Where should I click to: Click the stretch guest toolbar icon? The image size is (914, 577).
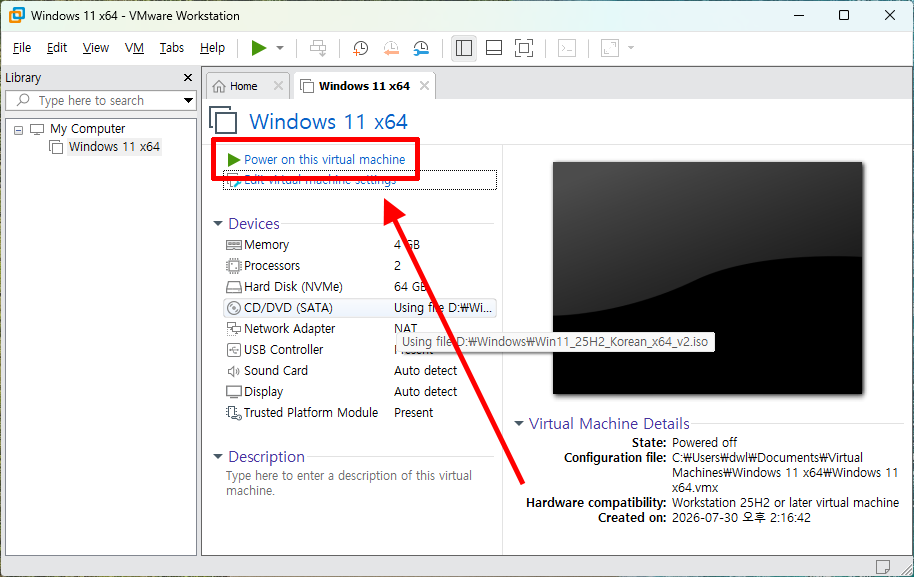coord(610,48)
